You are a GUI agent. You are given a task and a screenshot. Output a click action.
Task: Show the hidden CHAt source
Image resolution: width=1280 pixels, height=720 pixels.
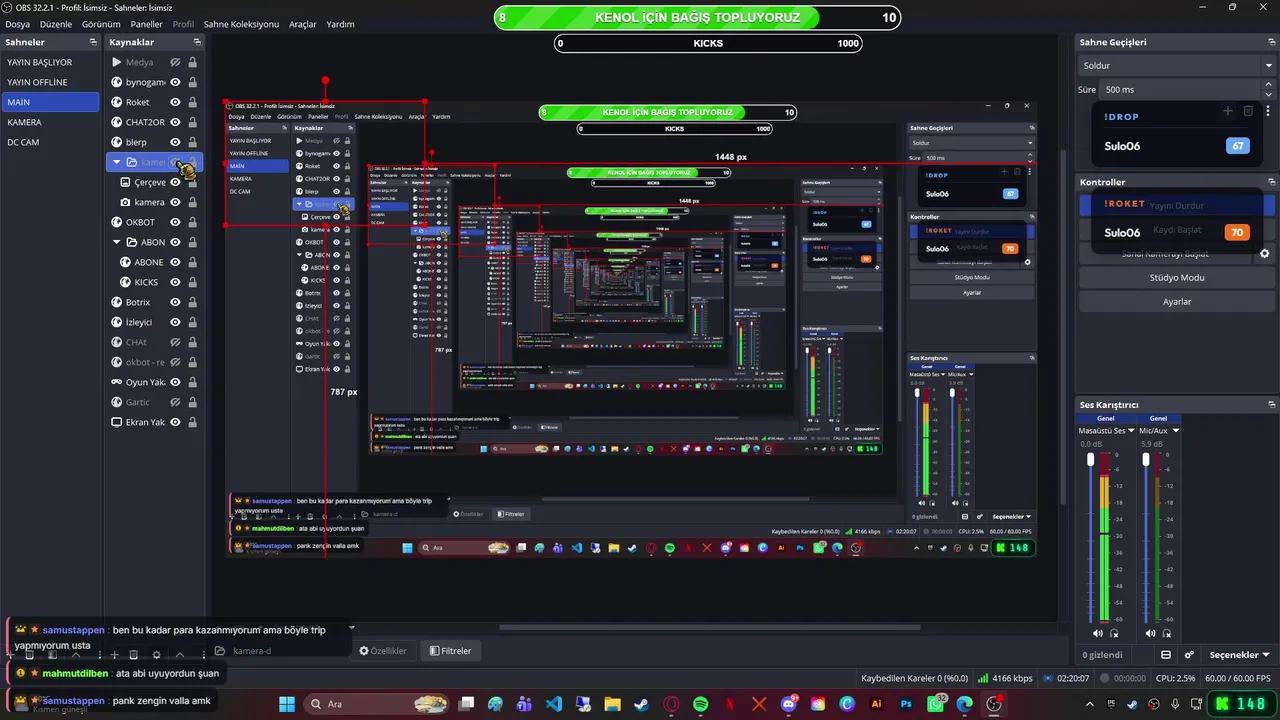(x=175, y=342)
